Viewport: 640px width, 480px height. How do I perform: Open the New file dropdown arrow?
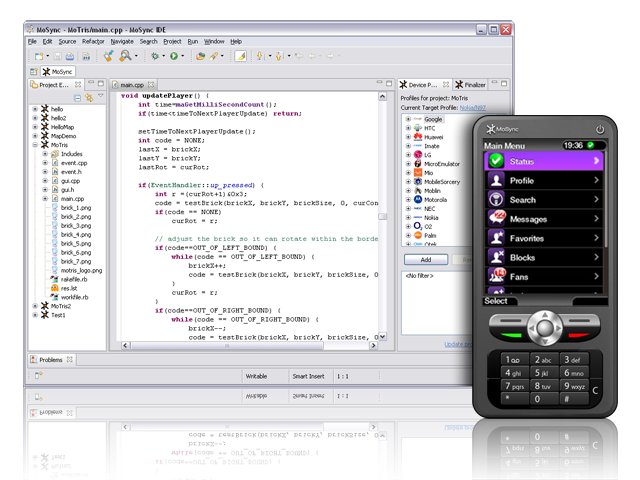pyautogui.click(x=47, y=56)
